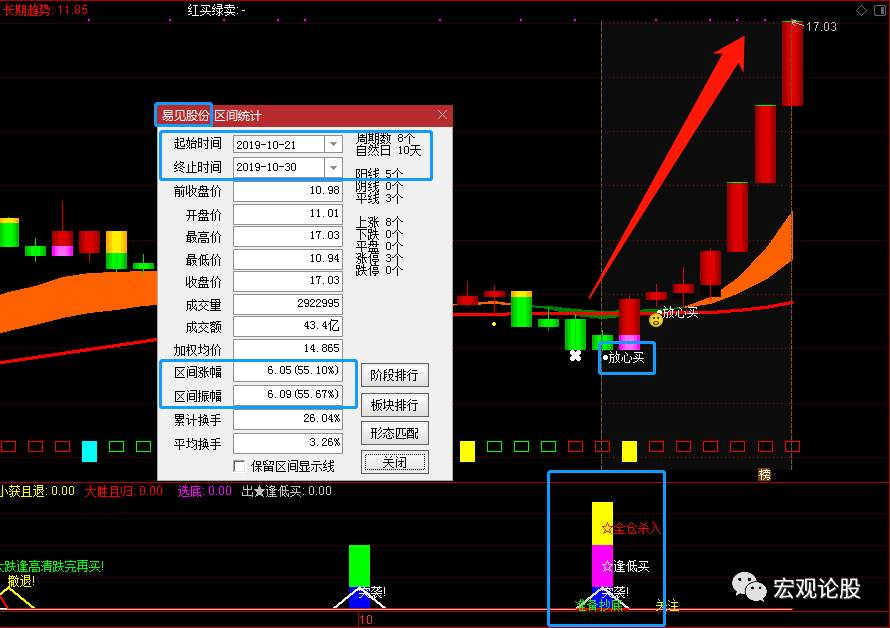This screenshot has width=890, height=628.
Task: Click the 榜 badge icon under the chart
Action: 765,474
